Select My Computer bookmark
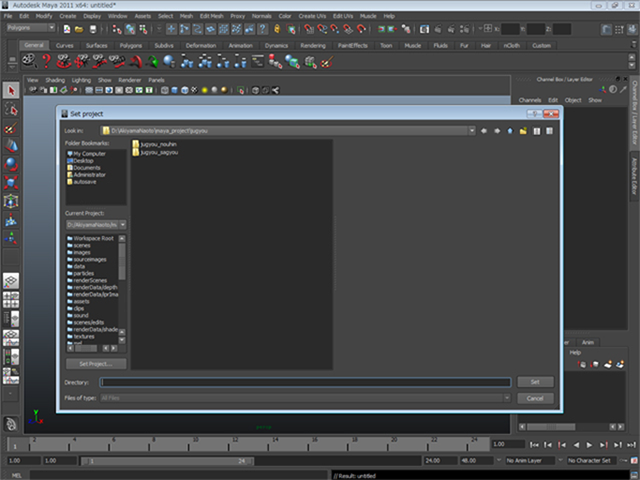 [86, 154]
